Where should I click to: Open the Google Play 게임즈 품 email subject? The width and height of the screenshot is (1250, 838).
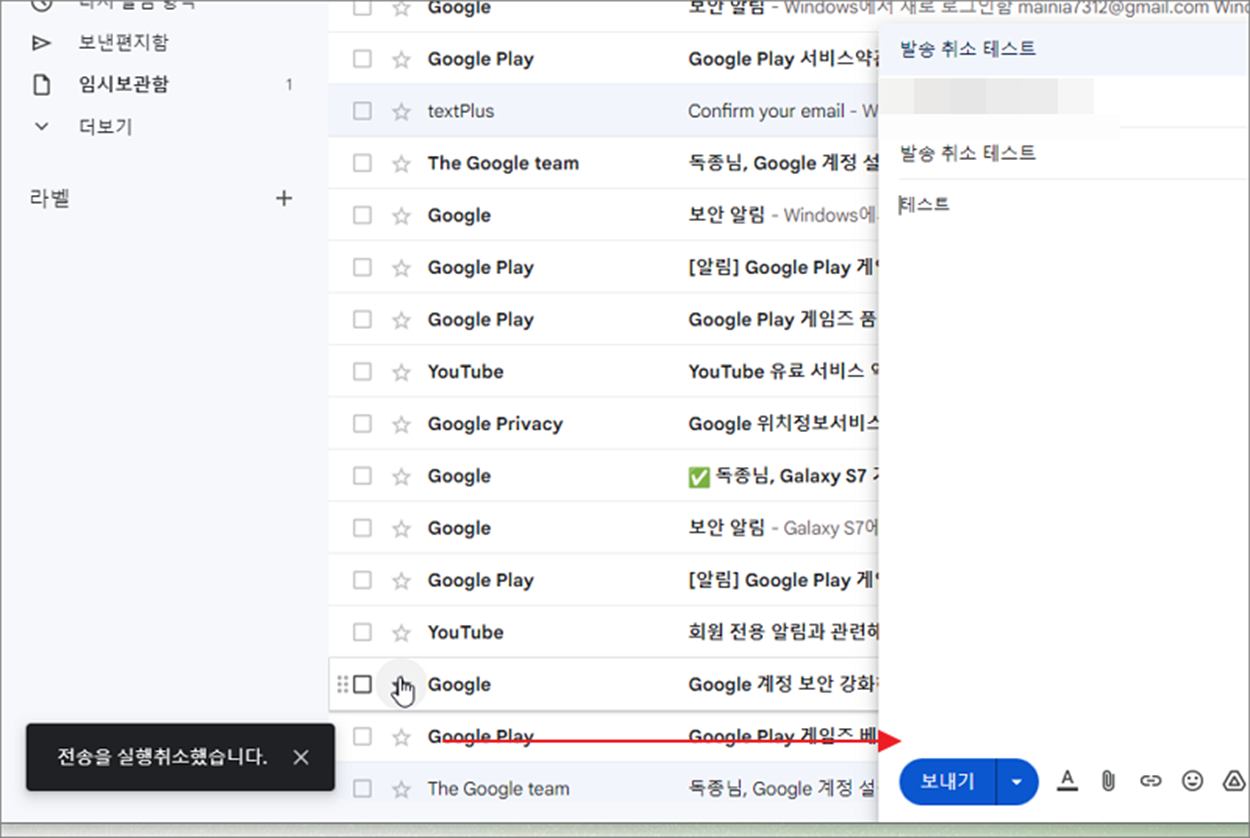click(782, 320)
